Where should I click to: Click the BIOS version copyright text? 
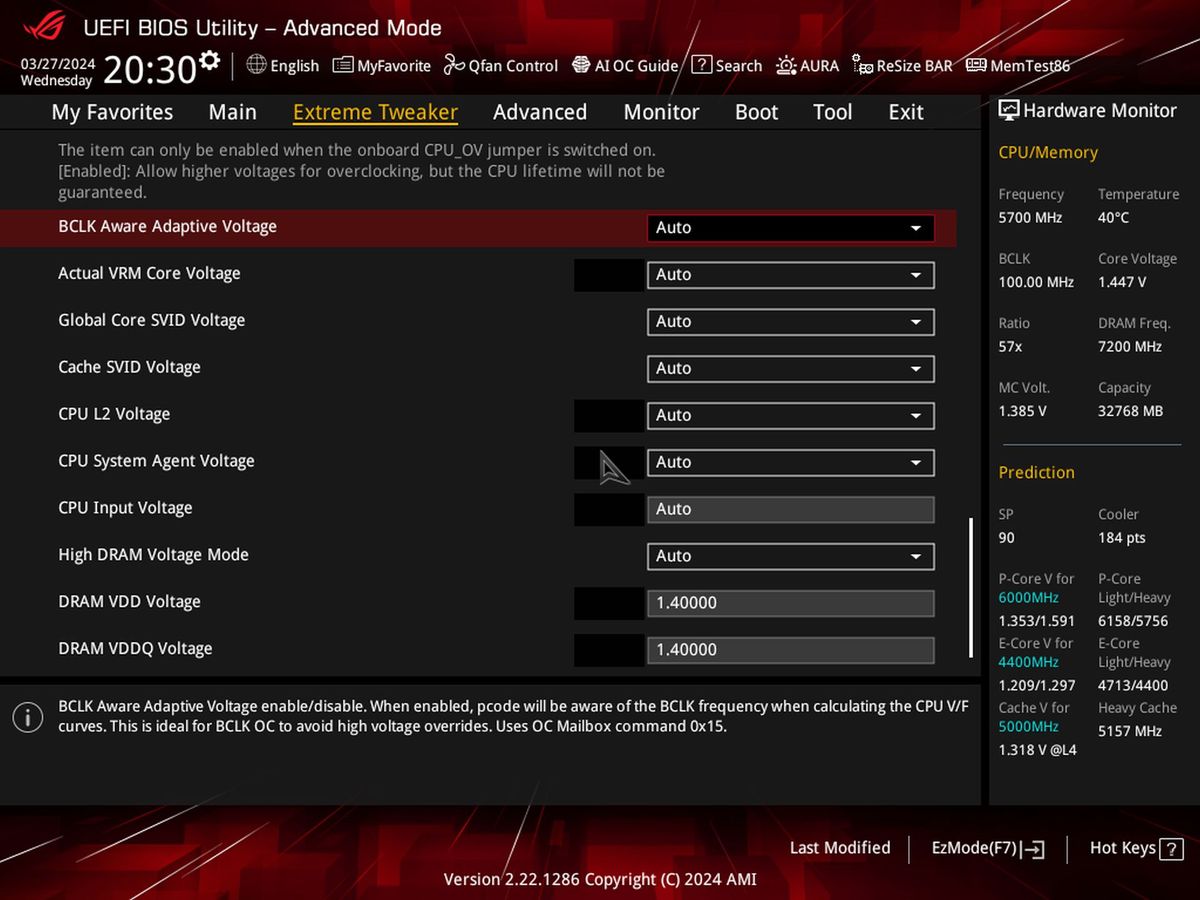pyautogui.click(x=600, y=880)
